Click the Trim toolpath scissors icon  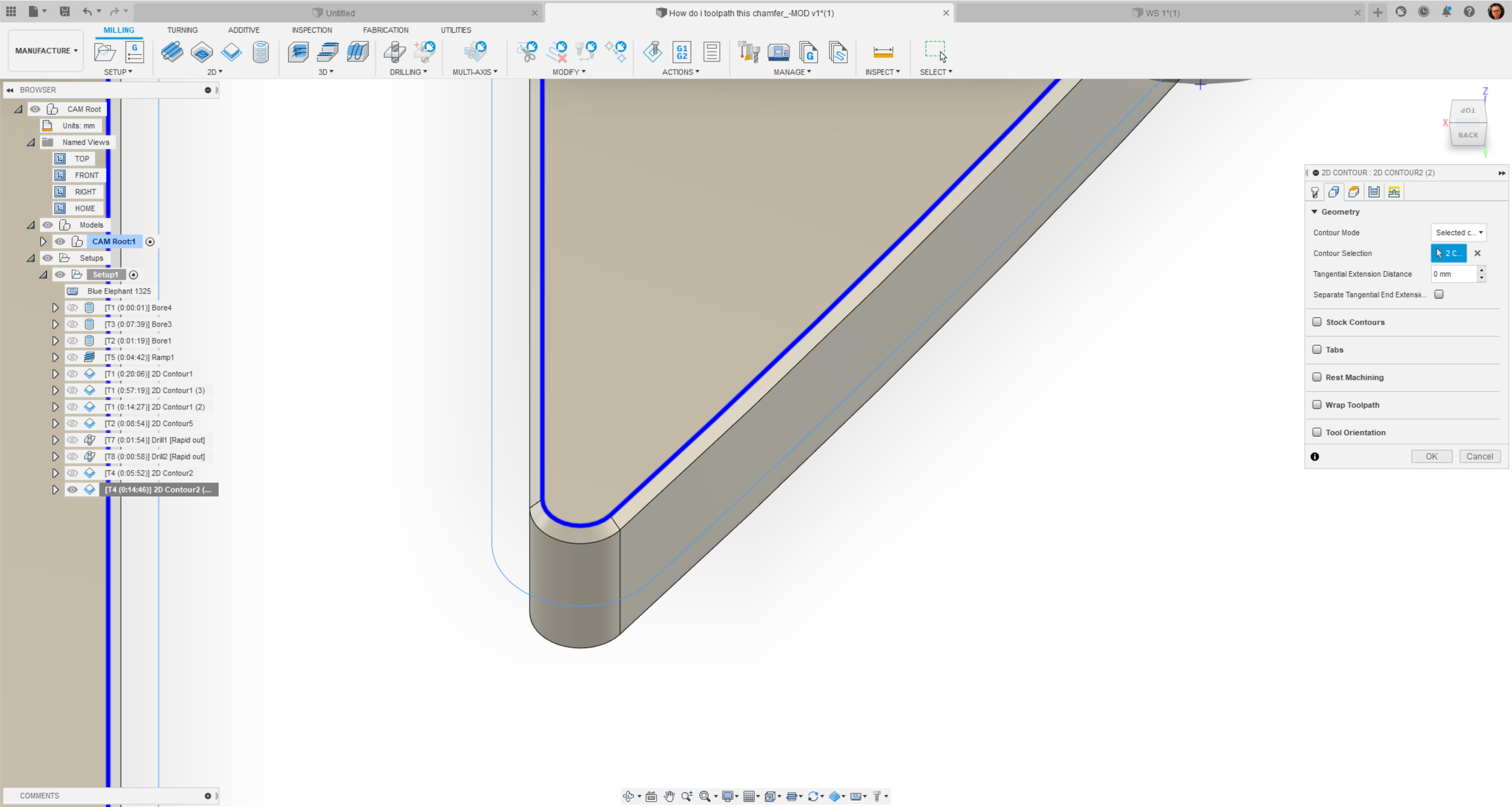[527, 52]
